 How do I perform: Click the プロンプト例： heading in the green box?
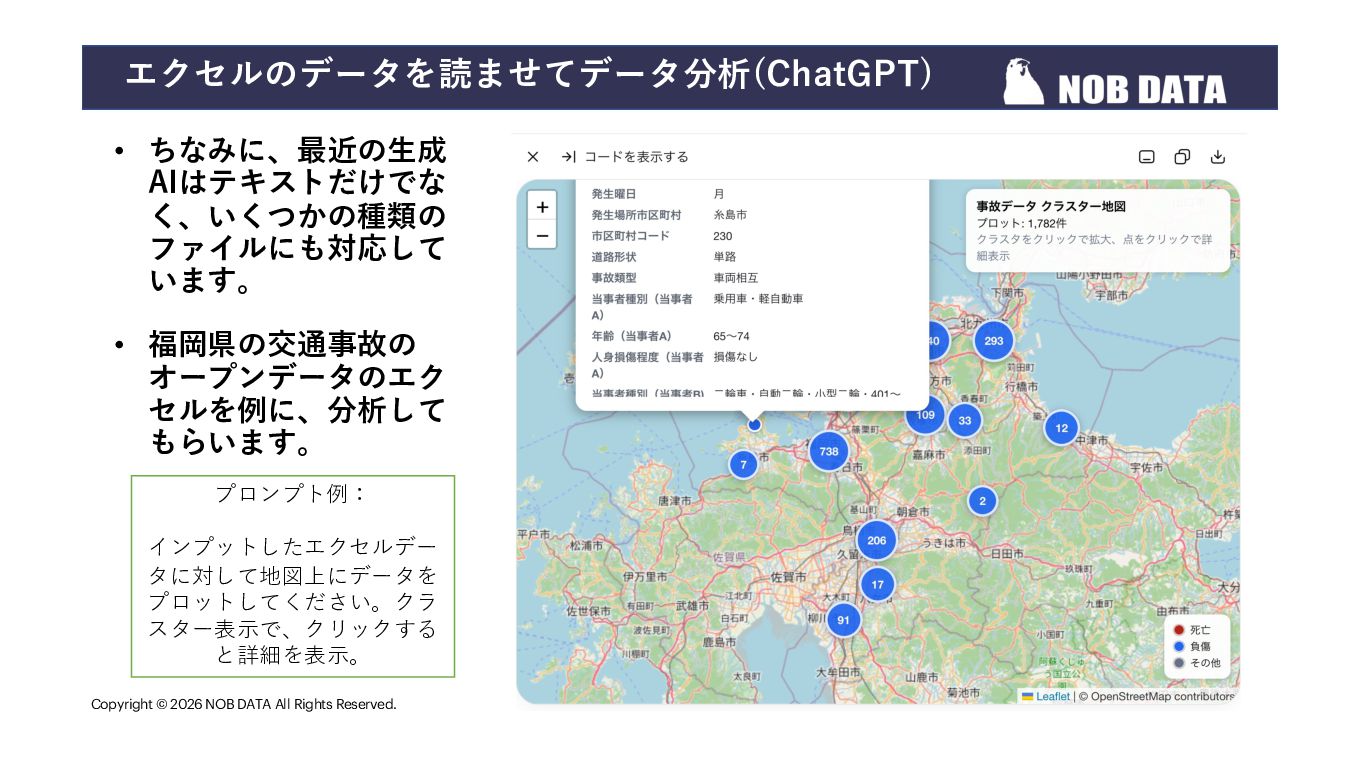(x=292, y=494)
